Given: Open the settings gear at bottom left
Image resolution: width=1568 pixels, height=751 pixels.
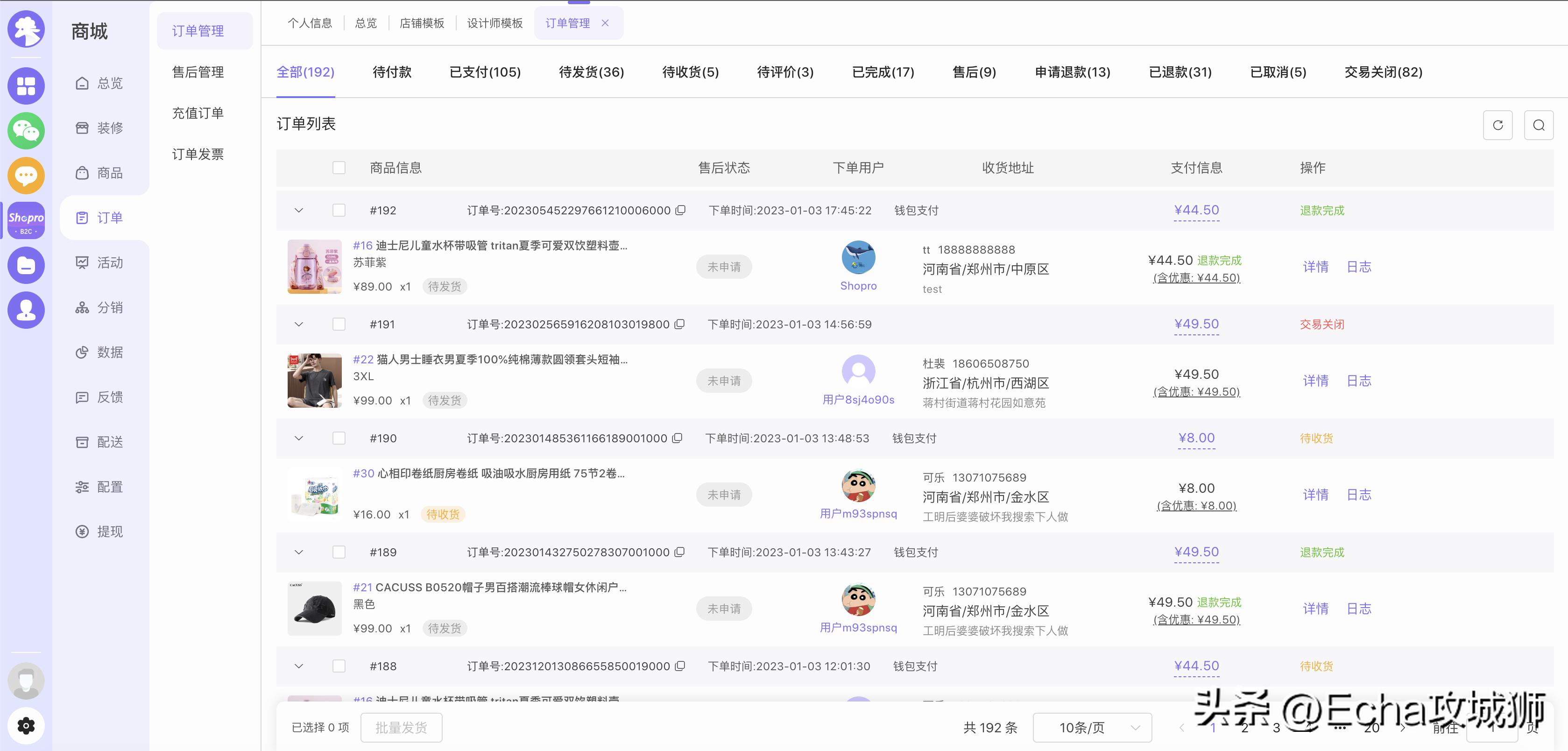Looking at the screenshot, I should [26, 725].
